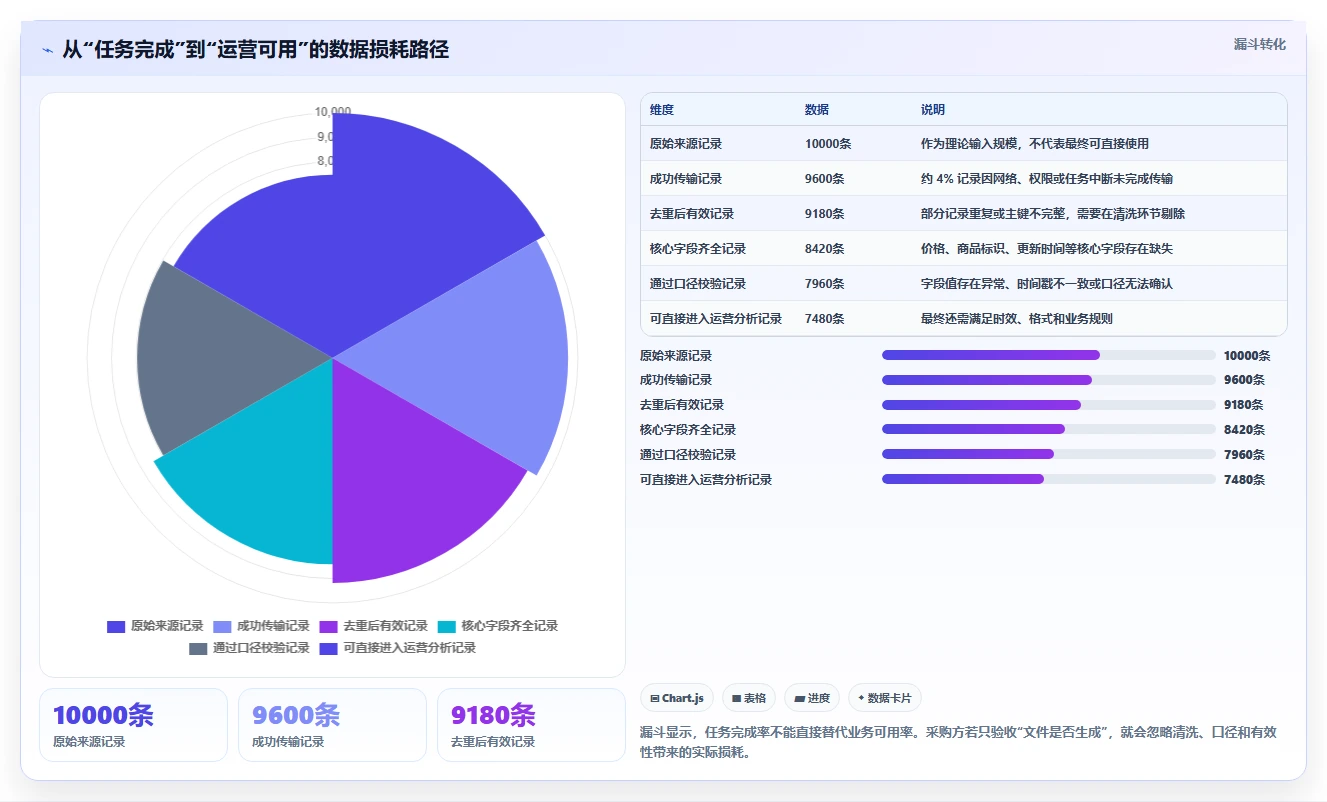Image resolution: width=1327 pixels, height=802 pixels.
Task: Click the description 作为理论输入规模，不代表最终可直接使用
Action: pyautogui.click(x=1035, y=144)
